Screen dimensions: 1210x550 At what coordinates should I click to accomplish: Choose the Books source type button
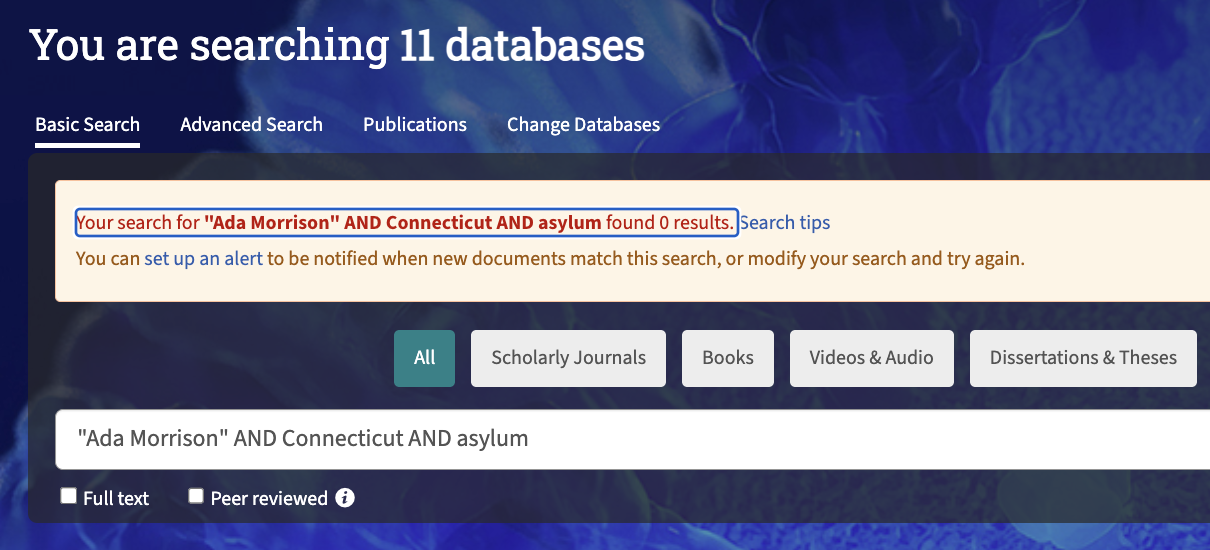tap(728, 358)
